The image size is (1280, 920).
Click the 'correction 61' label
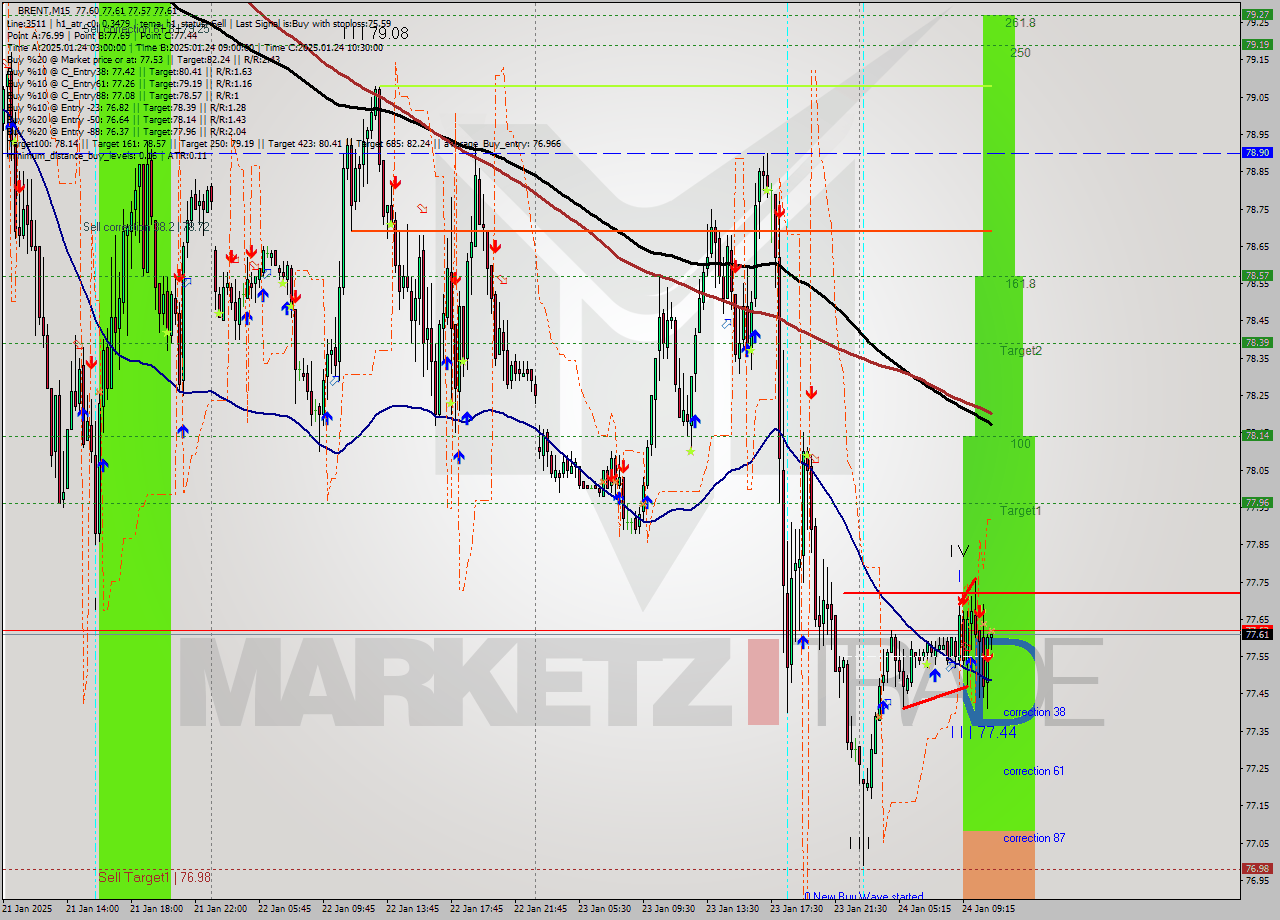1033,771
